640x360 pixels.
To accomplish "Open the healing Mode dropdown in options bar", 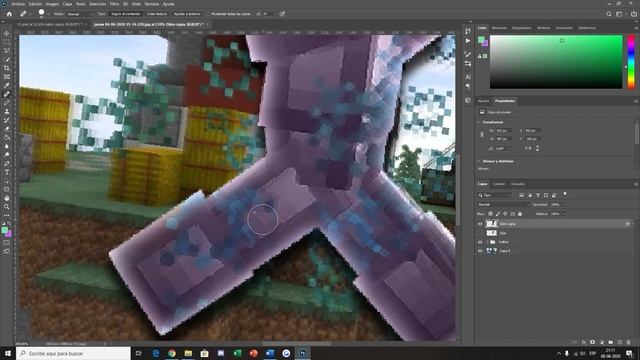I will pos(80,14).
